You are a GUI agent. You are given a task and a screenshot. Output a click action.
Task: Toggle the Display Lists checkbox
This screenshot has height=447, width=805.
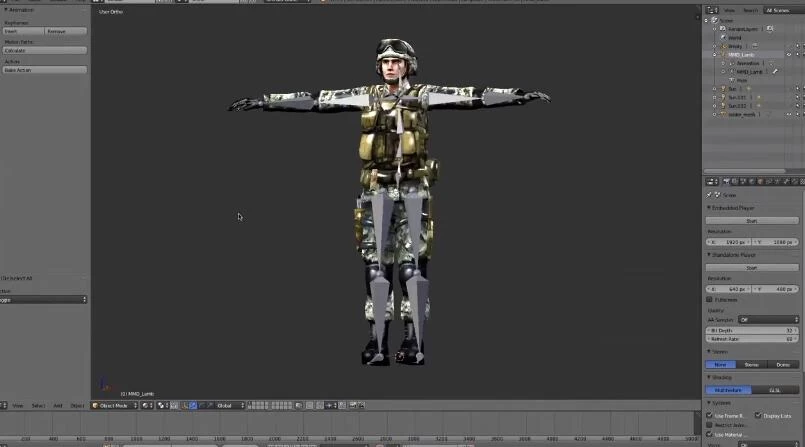click(x=758, y=415)
